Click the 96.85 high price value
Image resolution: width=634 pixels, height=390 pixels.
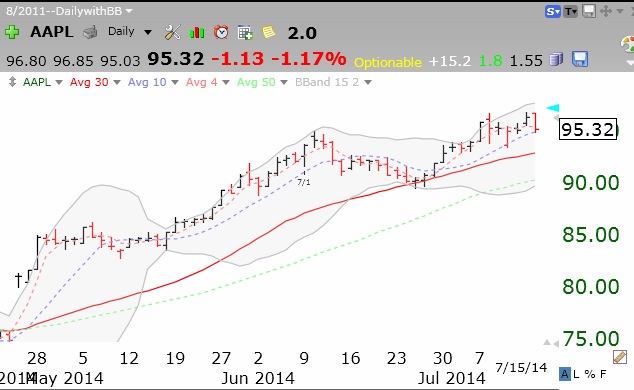[73, 61]
